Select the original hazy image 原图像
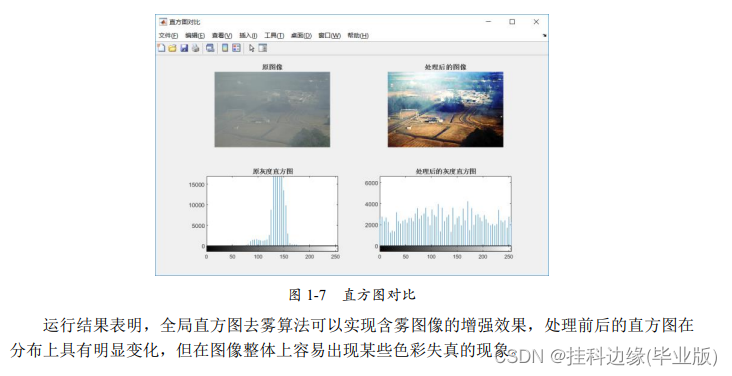Image resolution: width=732 pixels, height=376 pixels. pyautogui.click(x=272, y=109)
